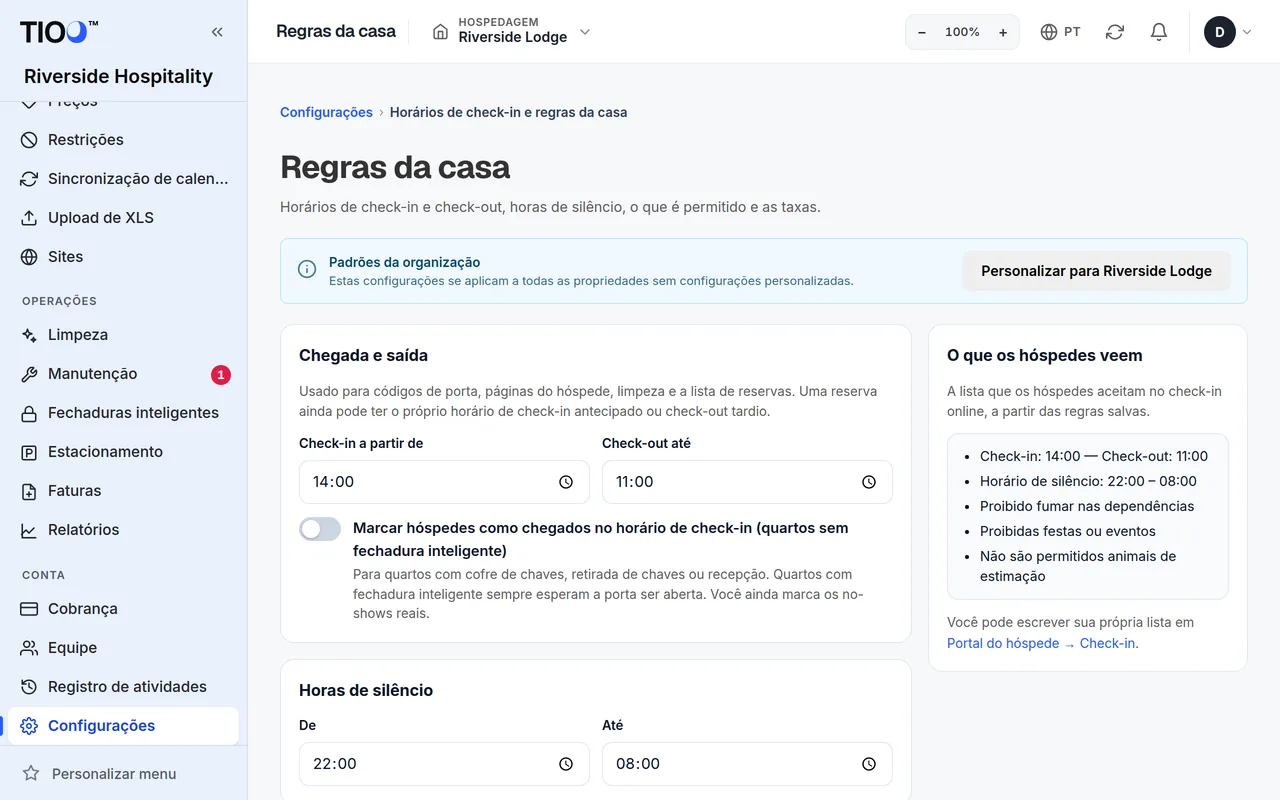The height and width of the screenshot is (800, 1280).
Task: Click the wrench icon for Manutenção
Action: [x=29, y=374]
